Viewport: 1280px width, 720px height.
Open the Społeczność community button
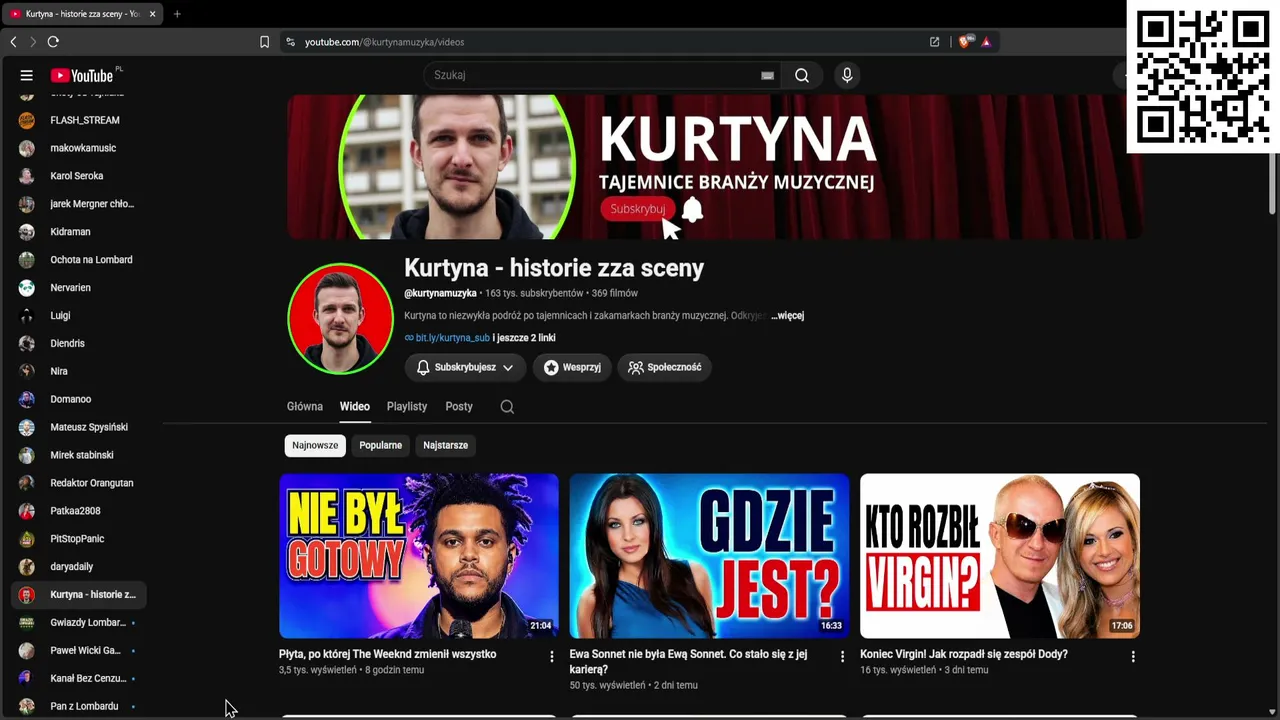coord(665,367)
